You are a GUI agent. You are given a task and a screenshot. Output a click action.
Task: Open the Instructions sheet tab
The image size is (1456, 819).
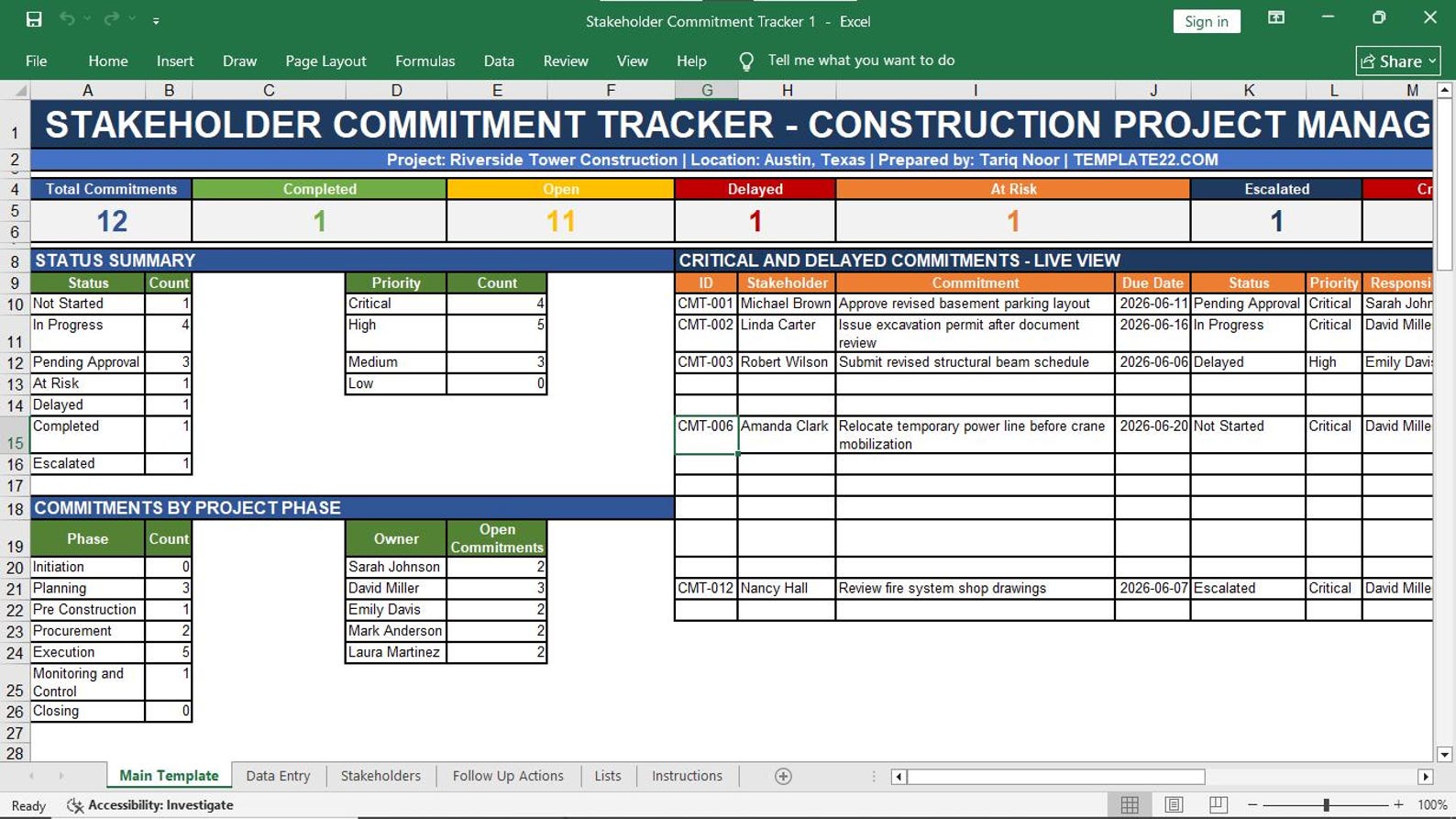(687, 776)
